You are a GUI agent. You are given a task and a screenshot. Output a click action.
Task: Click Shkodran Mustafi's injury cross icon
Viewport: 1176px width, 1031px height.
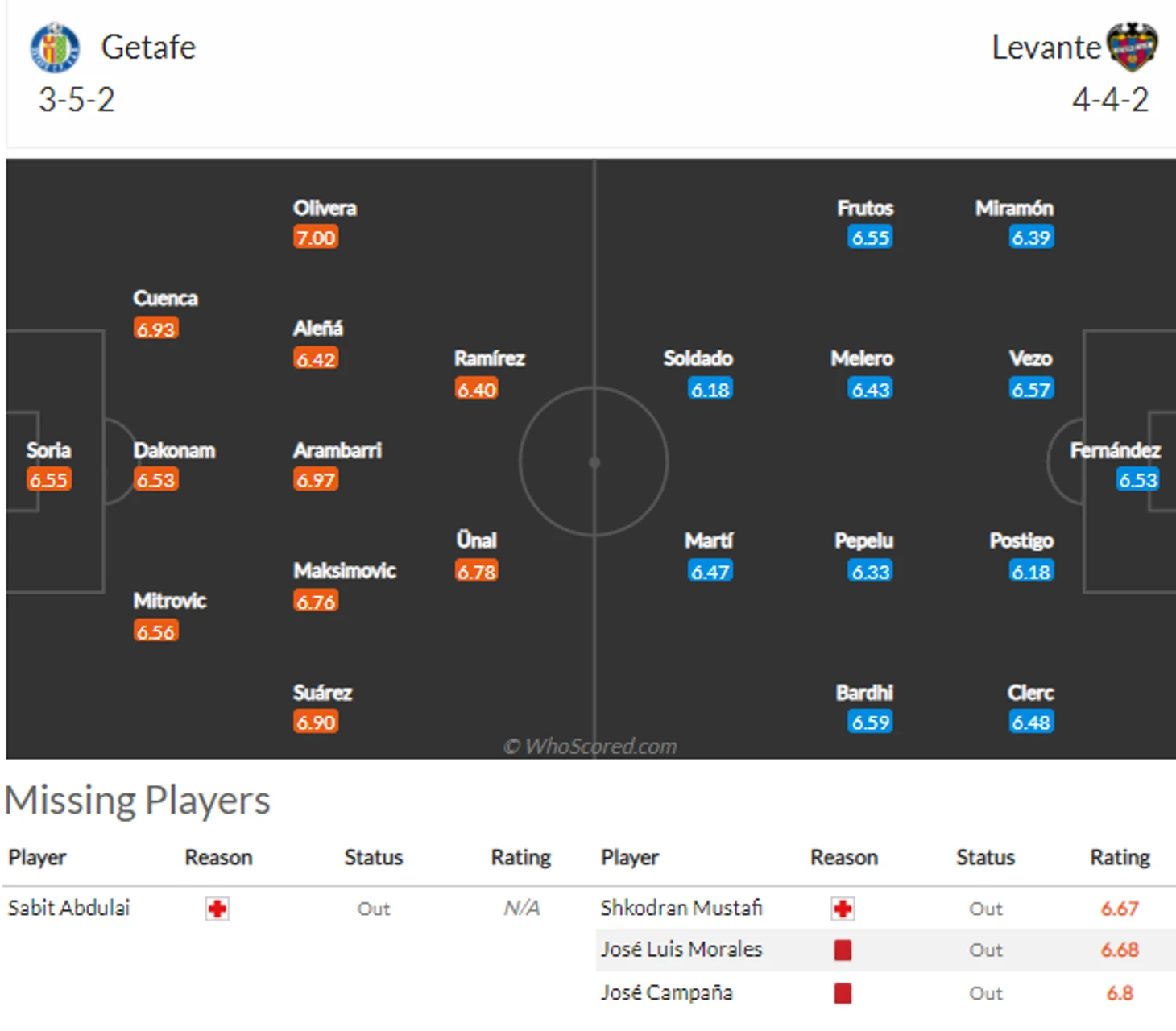click(x=843, y=909)
